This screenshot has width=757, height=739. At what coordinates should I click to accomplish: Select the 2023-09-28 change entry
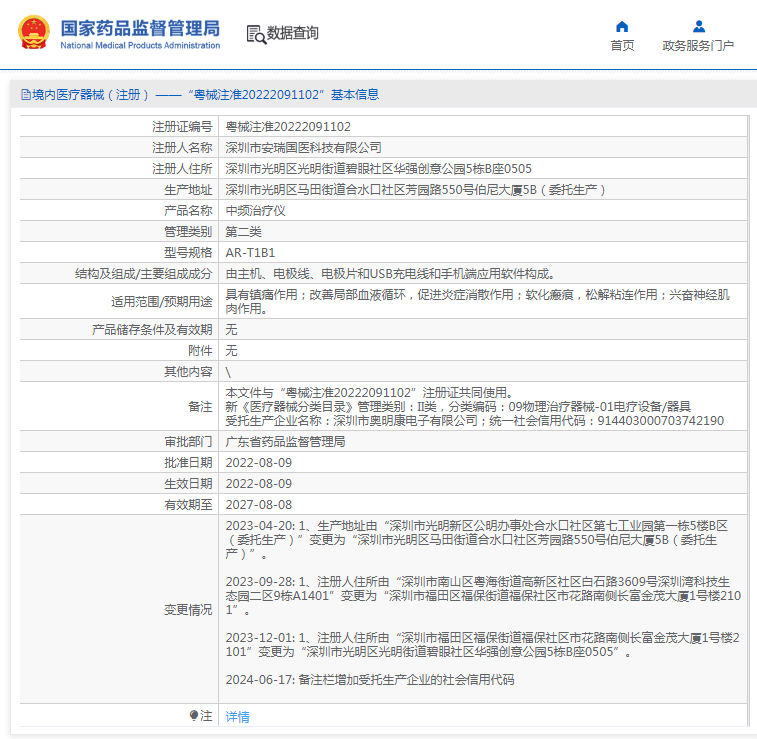click(x=483, y=596)
